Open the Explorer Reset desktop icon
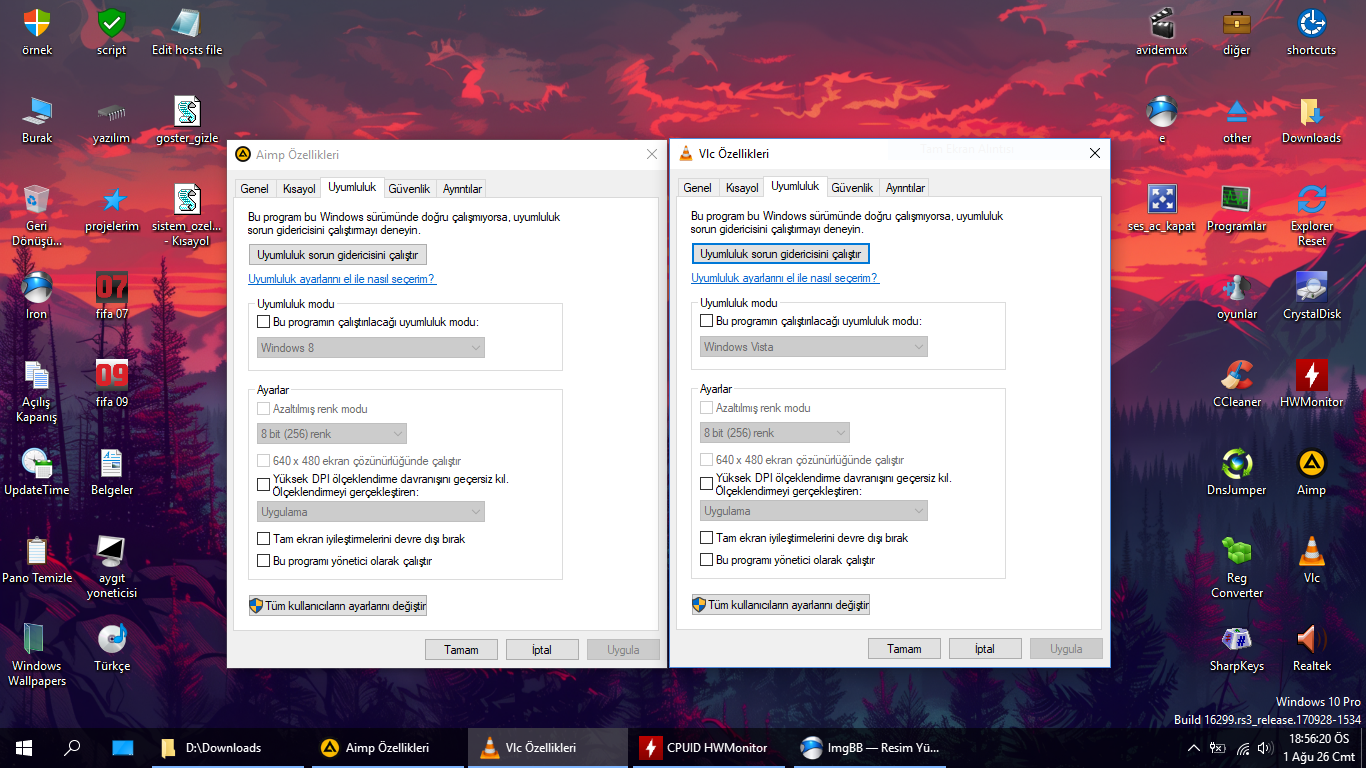The image size is (1366, 768). (1311, 215)
